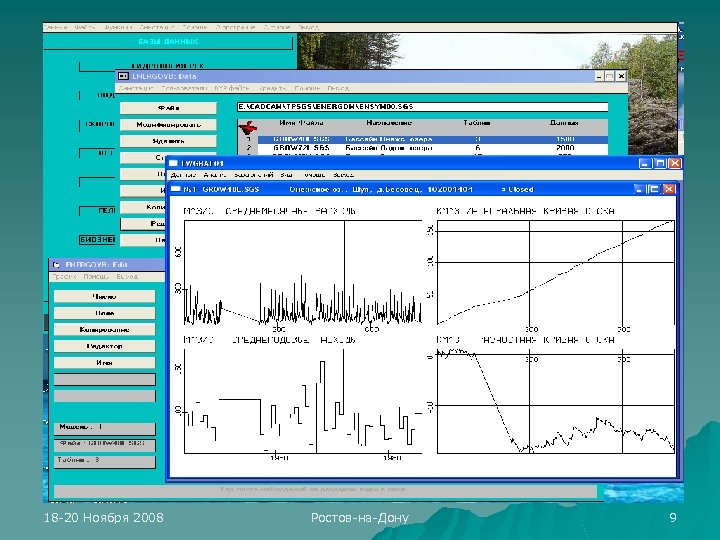Minimize the №1 GROW40L.SGS chart window
The image size is (720, 540).
pyautogui.click(x=639, y=189)
